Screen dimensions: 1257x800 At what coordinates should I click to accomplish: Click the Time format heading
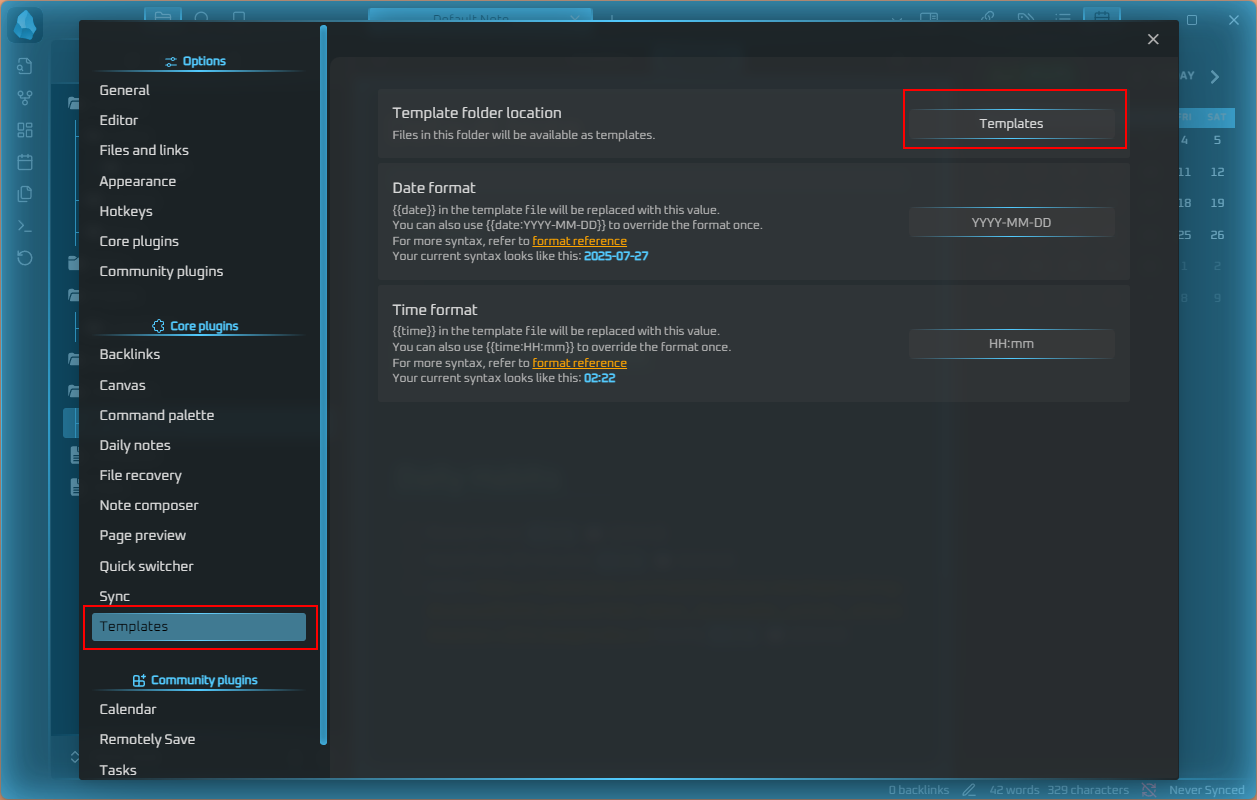[x=435, y=310]
